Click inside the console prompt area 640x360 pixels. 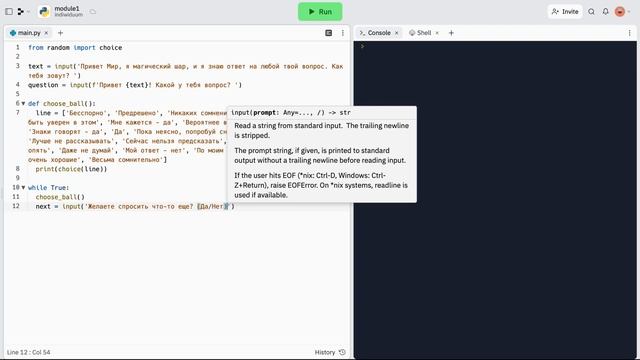tap(495, 200)
